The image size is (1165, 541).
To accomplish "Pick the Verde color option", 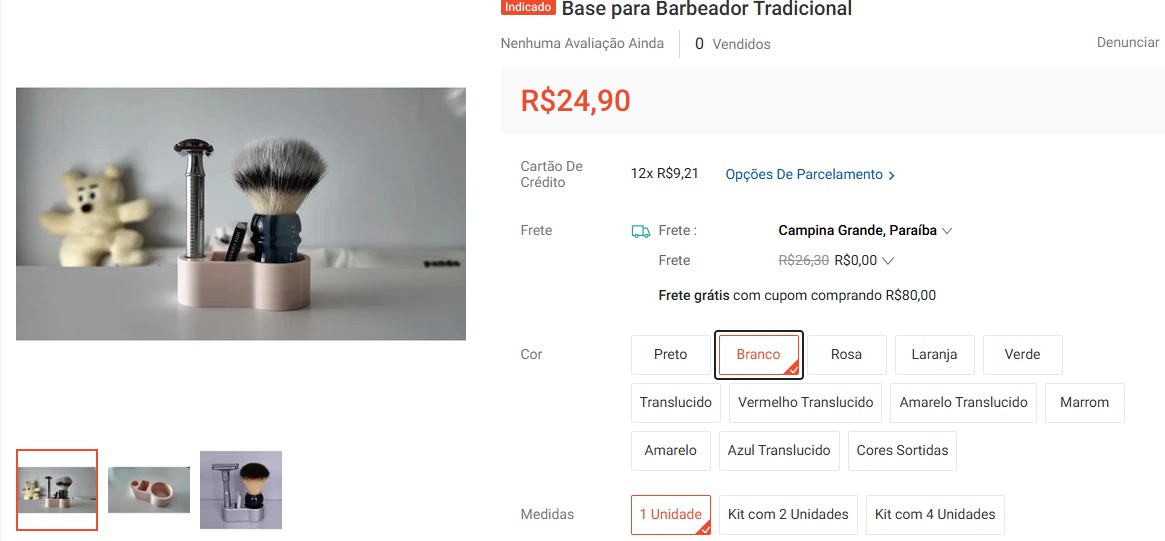I will [x=1022, y=354].
